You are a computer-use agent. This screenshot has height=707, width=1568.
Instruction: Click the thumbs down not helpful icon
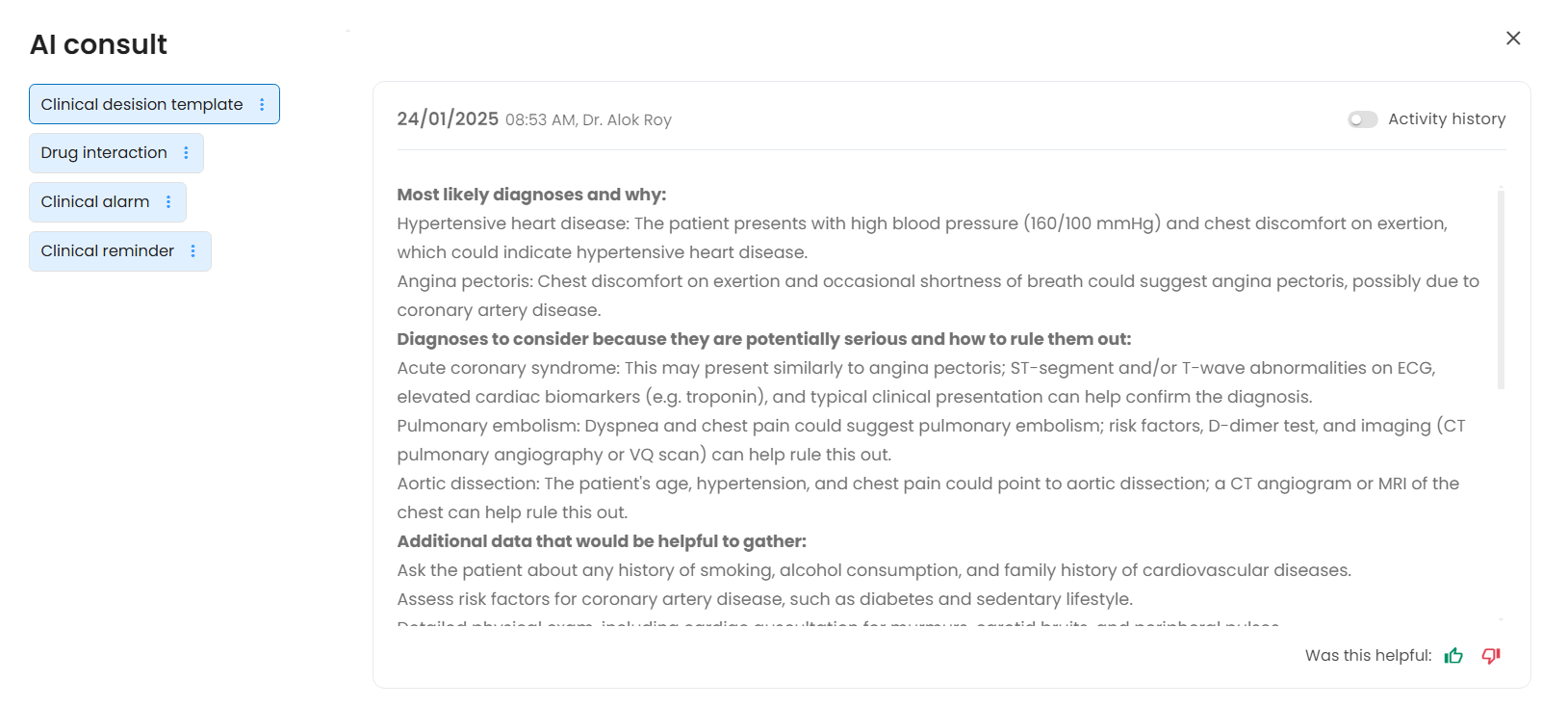point(1491,656)
